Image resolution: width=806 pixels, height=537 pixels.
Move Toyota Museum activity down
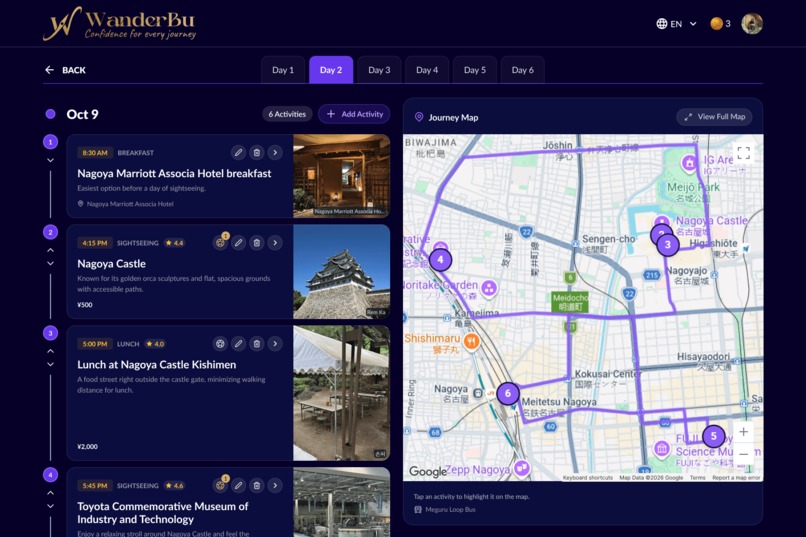(x=50, y=506)
